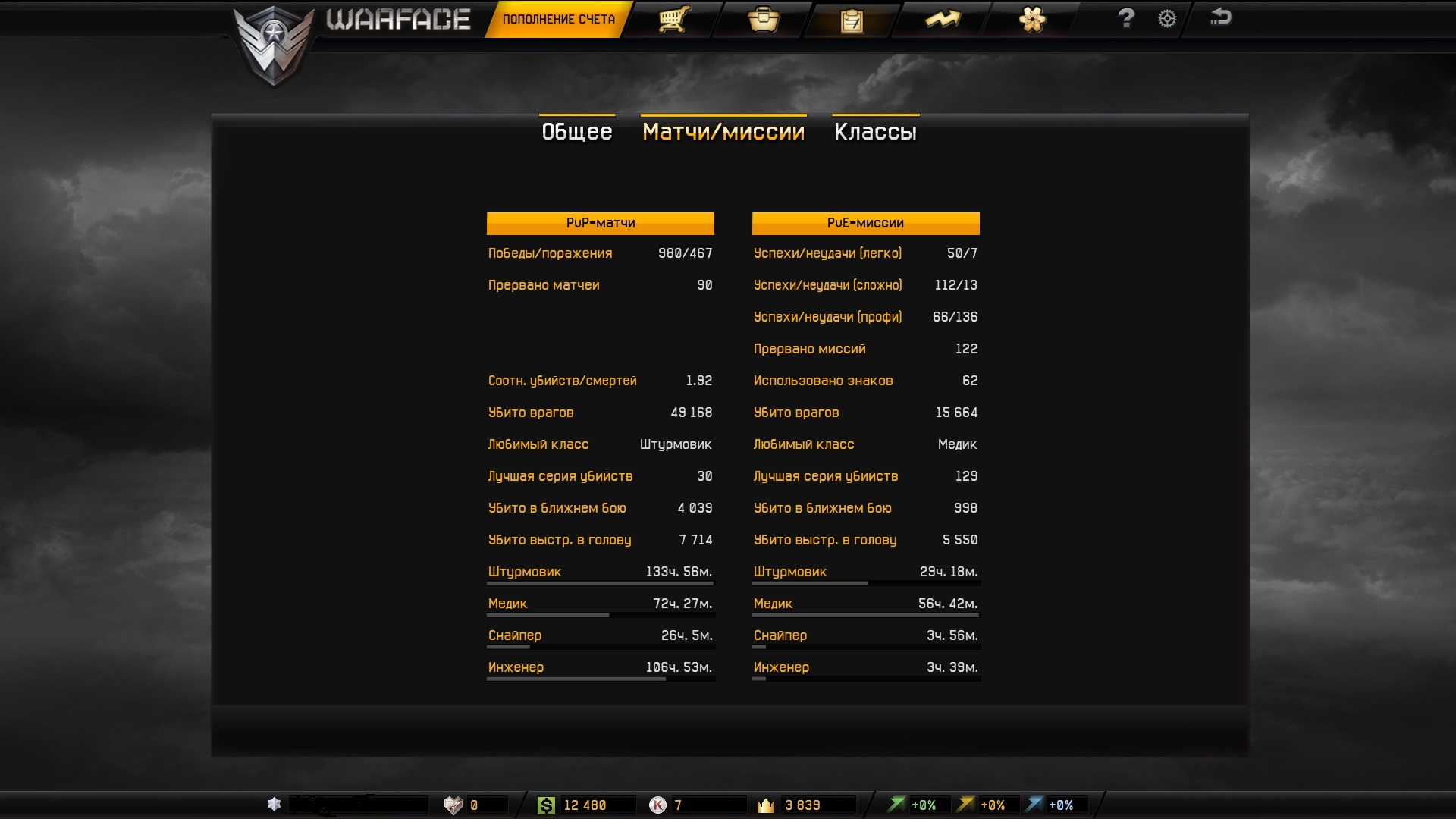Open settings gear icon
This screenshot has width=1456, height=819.
pos(1167,19)
